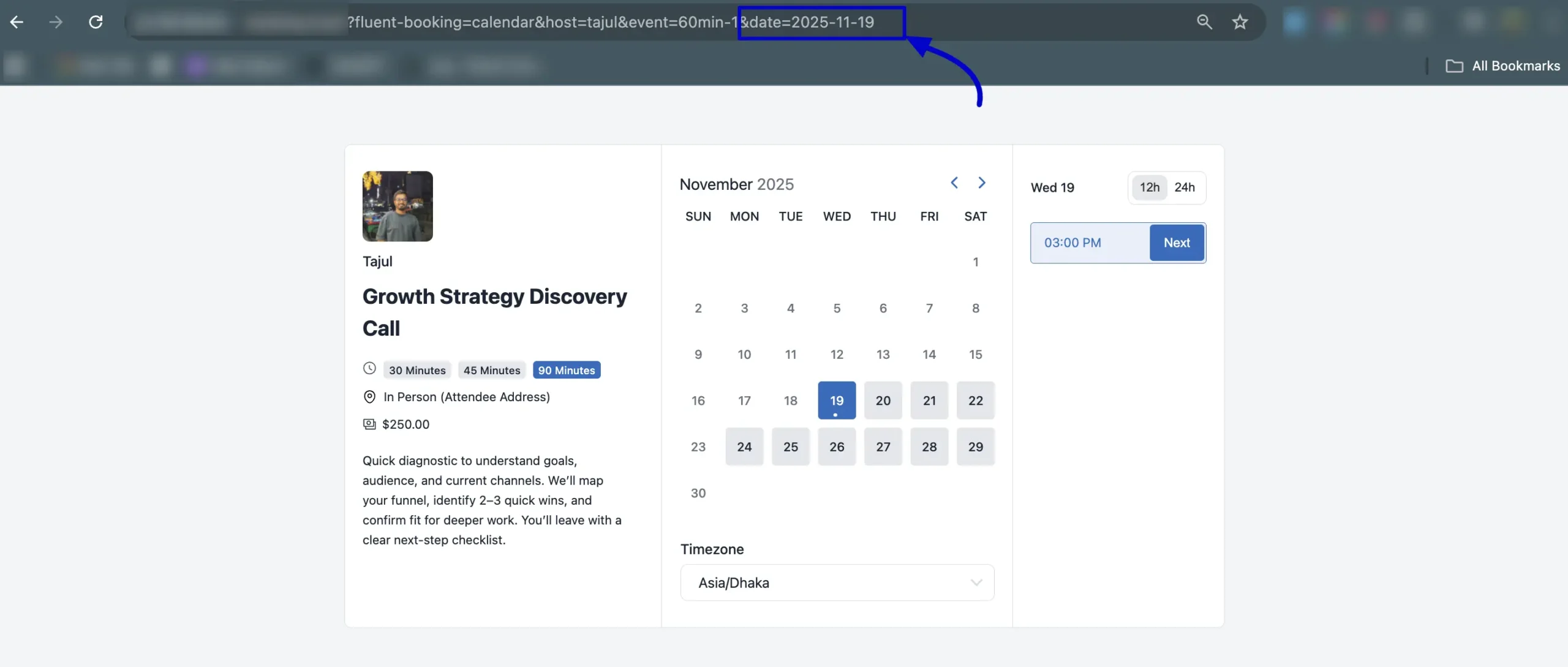Image resolution: width=1568 pixels, height=667 pixels.
Task: Switch time format to 12h
Action: click(x=1149, y=187)
